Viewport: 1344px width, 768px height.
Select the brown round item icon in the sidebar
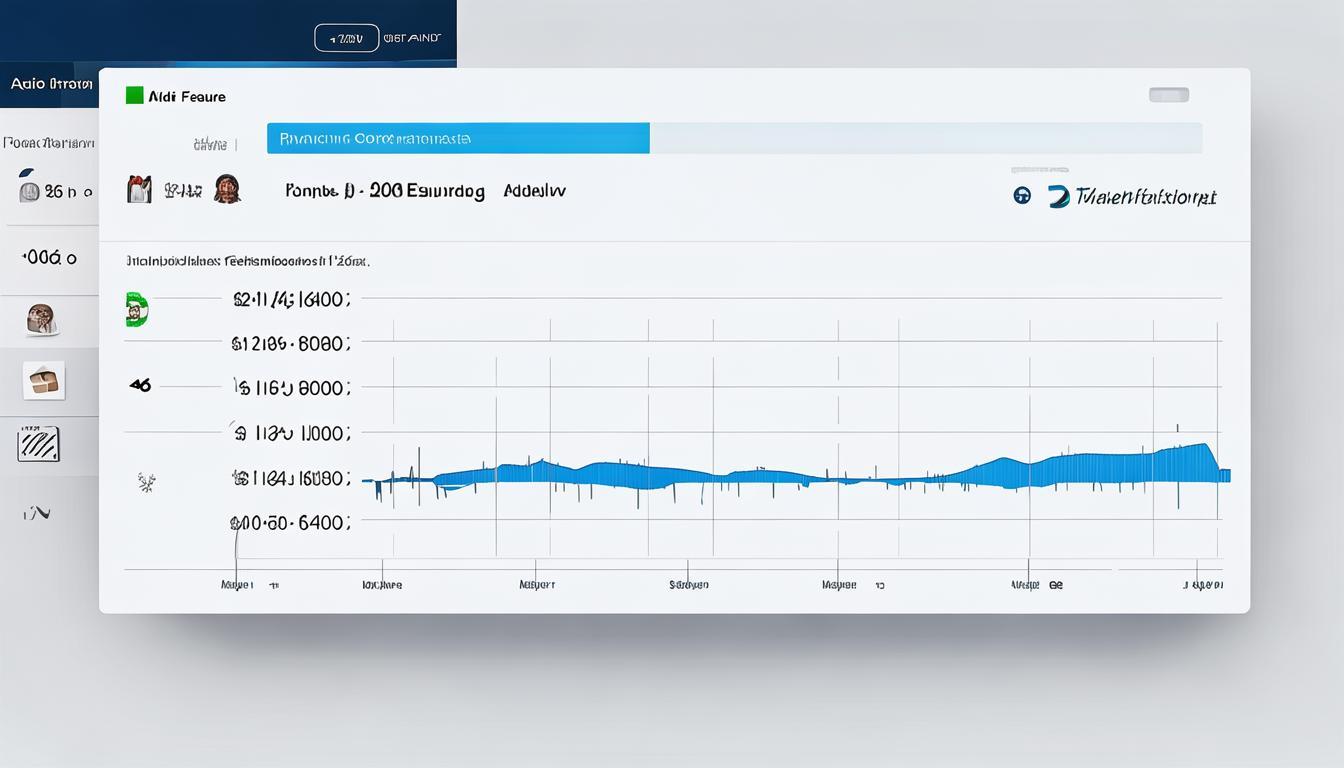(x=41, y=319)
